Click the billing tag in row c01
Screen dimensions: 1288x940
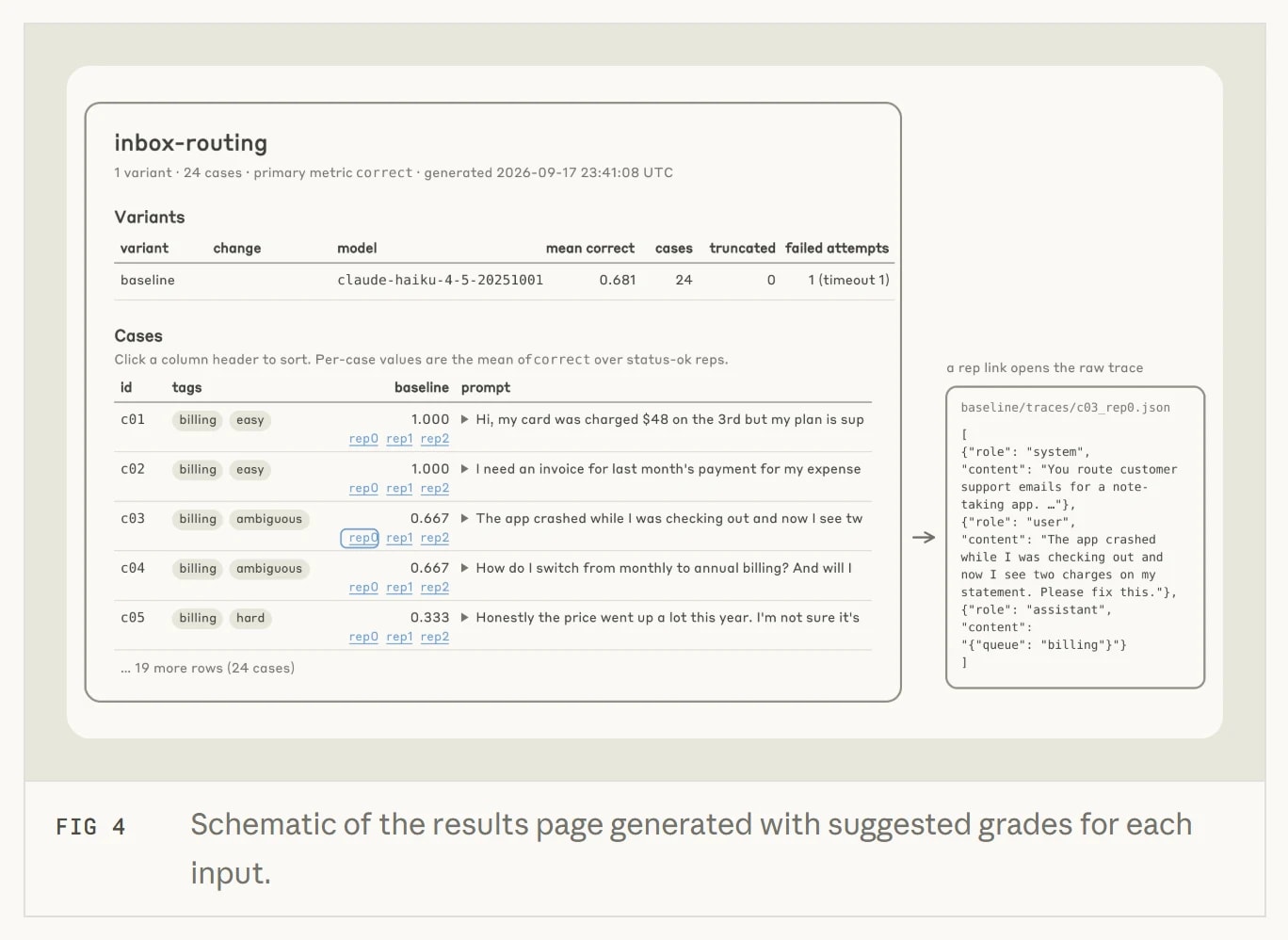(198, 420)
